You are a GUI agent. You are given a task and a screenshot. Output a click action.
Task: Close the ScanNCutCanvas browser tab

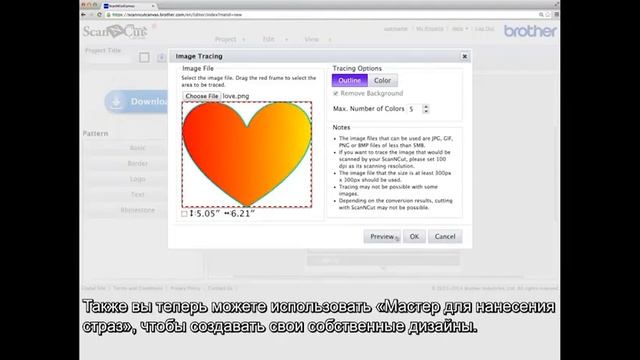pyautogui.click(x=153, y=6)
